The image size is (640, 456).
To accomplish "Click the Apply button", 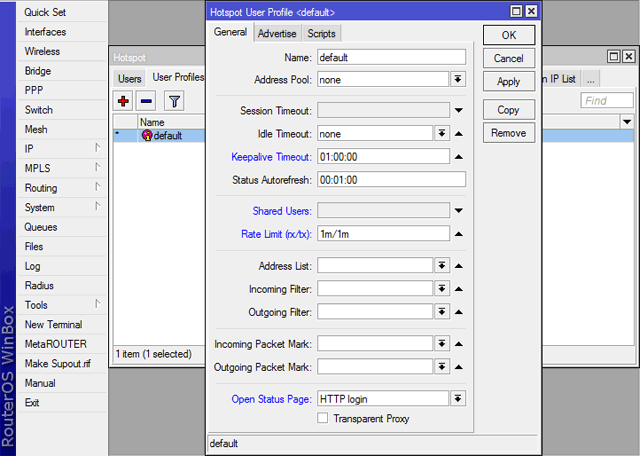I will click(509, 81).
